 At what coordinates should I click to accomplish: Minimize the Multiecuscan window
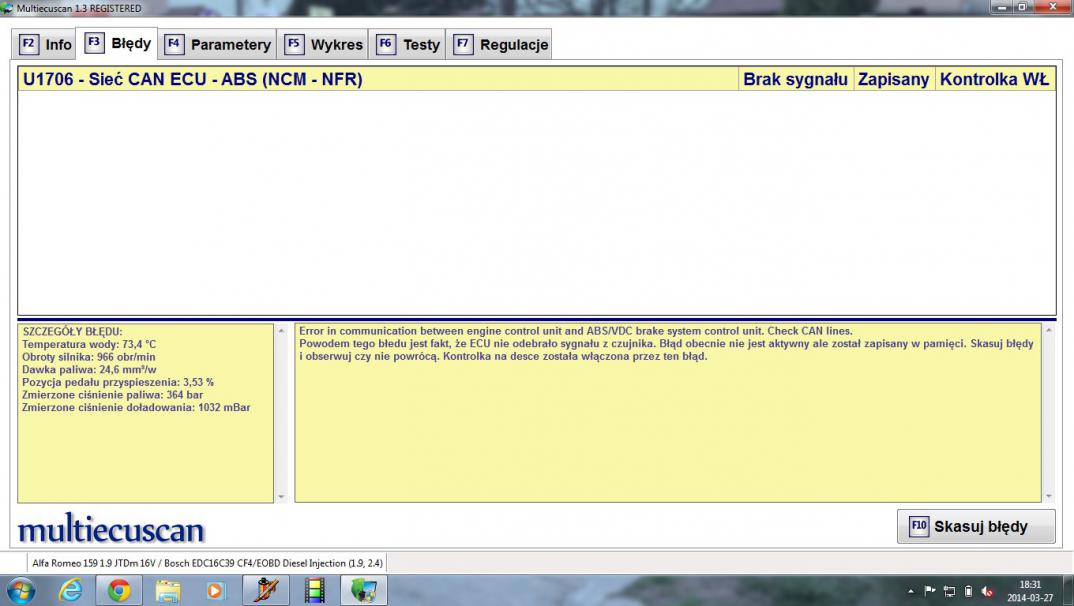pyautogui.click(x=1001, y=8)
